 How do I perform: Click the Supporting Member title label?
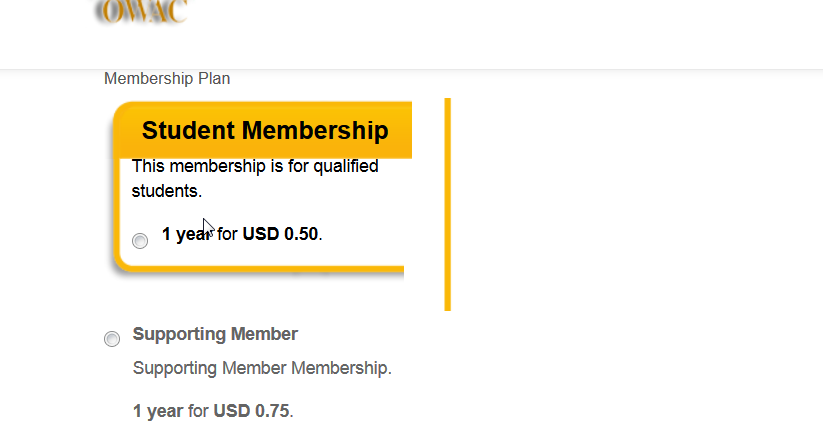(x=215, y=334)
